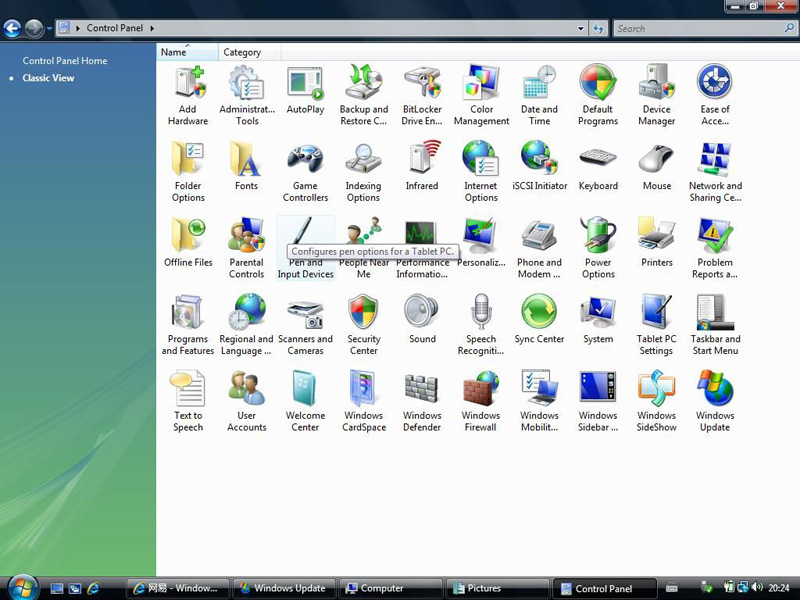Open Default Programs
Screen dimensions: 800x600
coord(598,96)
